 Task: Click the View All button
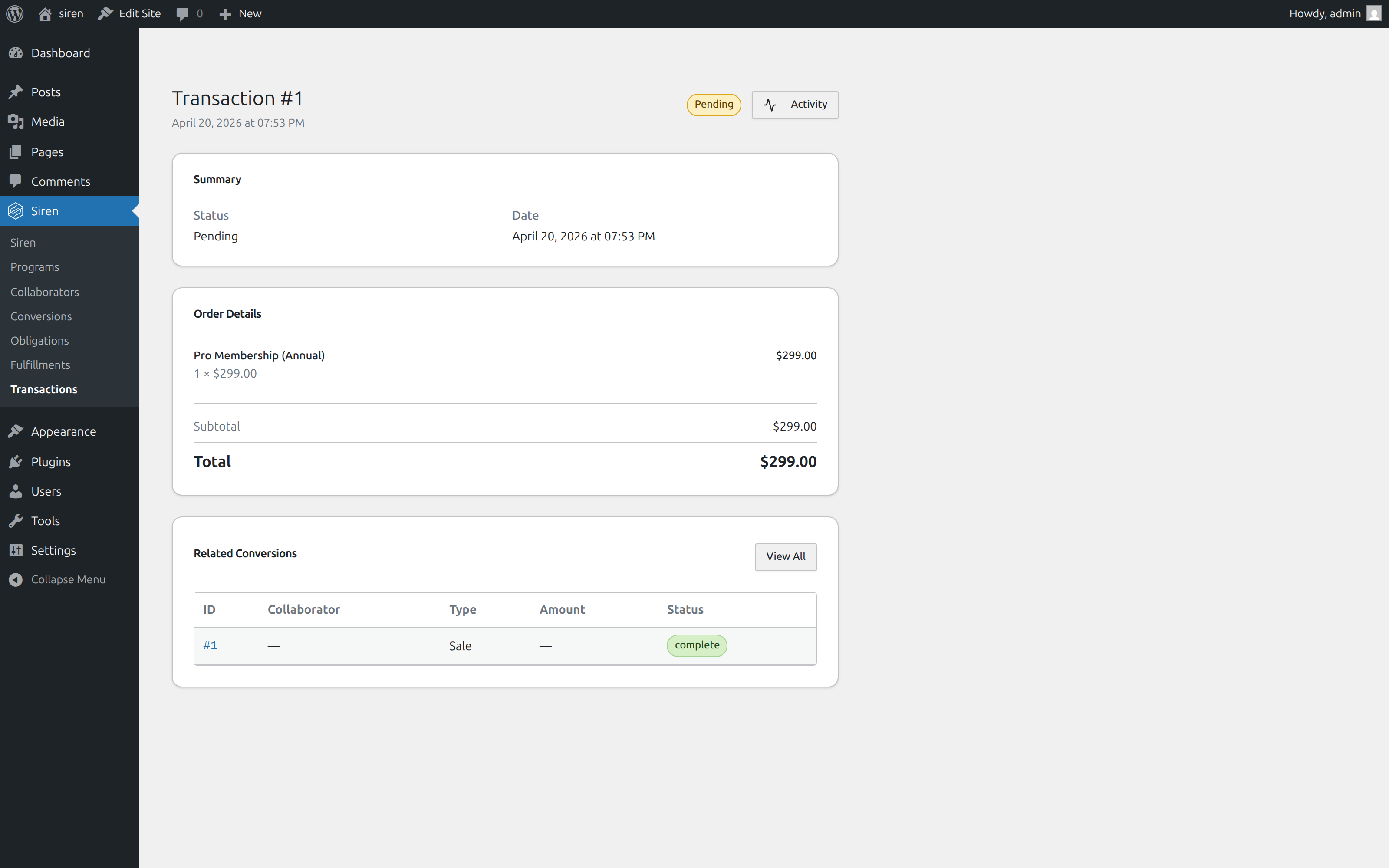coord(785,556)
